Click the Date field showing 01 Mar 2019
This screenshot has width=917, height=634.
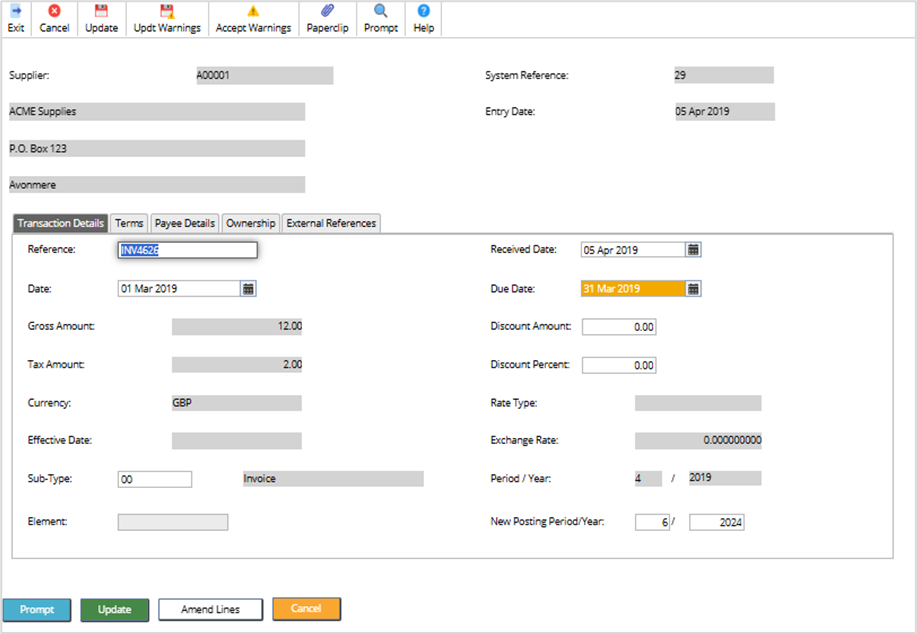(x=179, y=288)
